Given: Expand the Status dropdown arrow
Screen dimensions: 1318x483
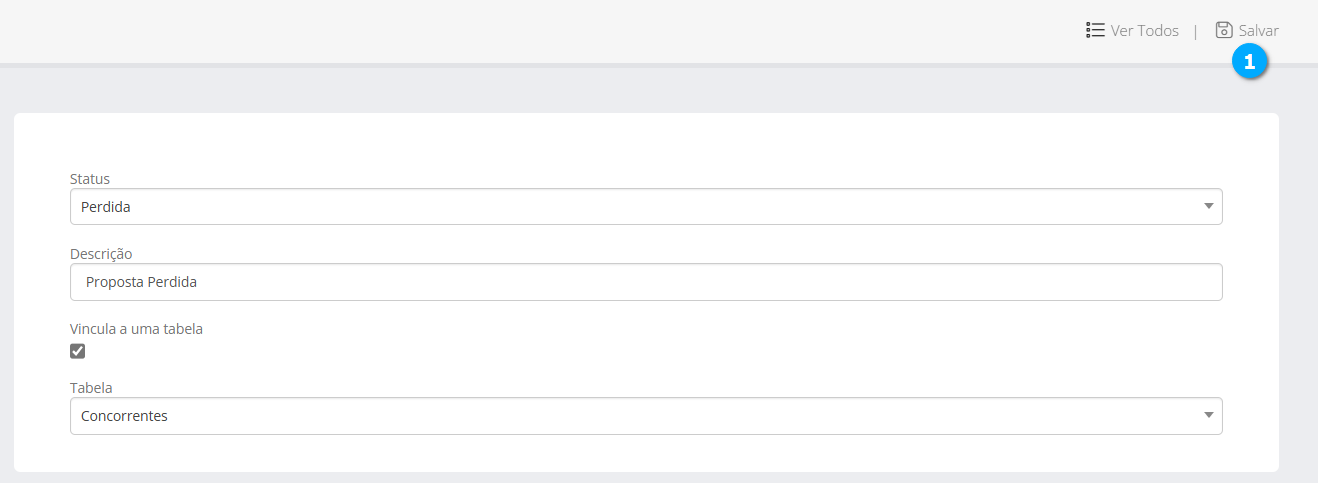Looking at the screenshot, I should [1208, 206].
